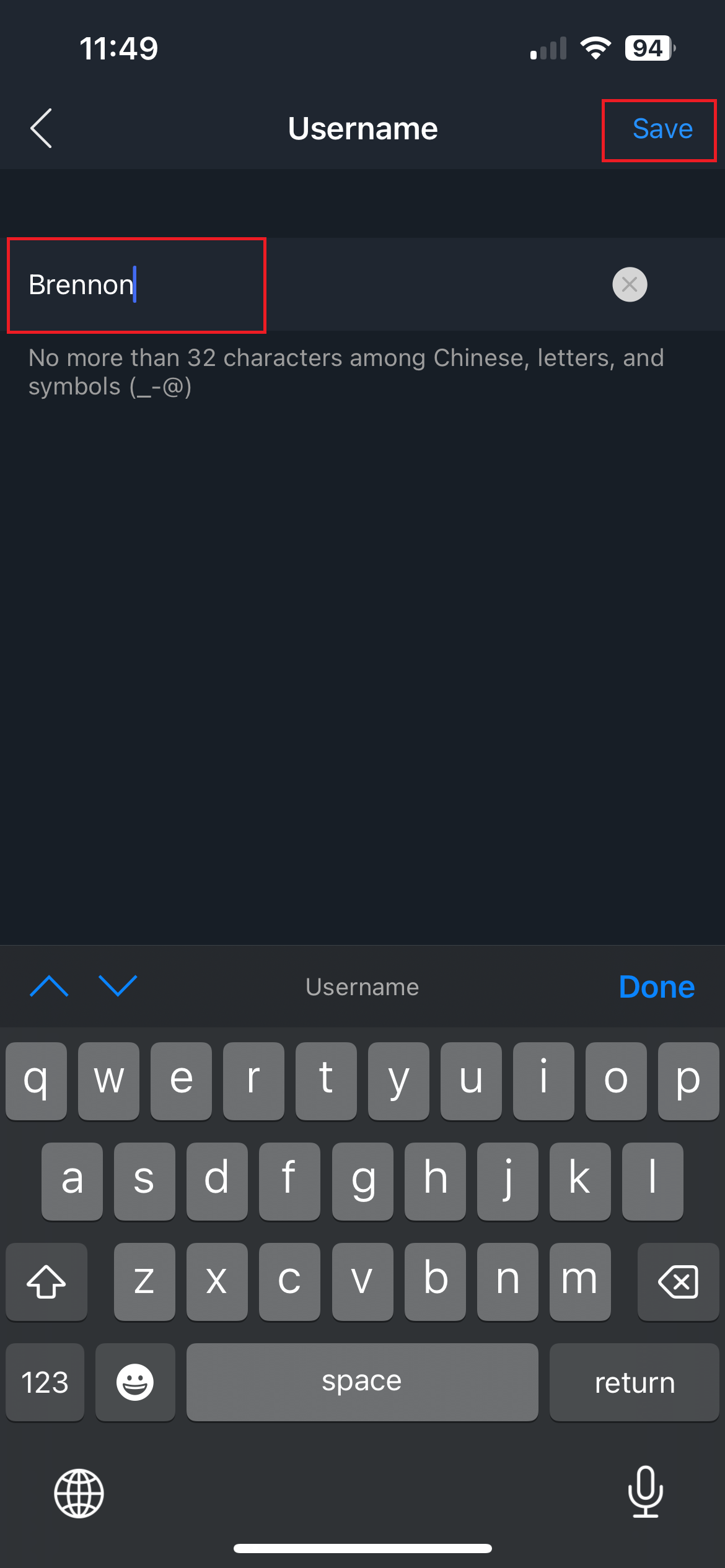This screenshot has height=1568, width=725.
Task: Tap the letter g key
Action: [x=362, y=1181]
